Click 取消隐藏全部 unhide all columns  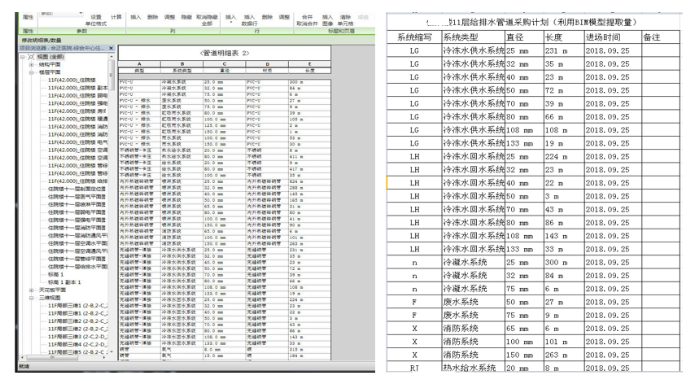pos(207,20)
